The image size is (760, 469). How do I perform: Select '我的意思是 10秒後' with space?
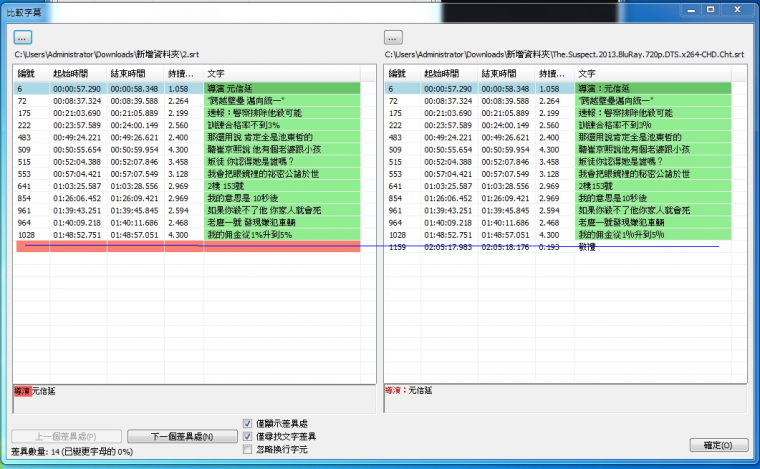click(188, 198)
